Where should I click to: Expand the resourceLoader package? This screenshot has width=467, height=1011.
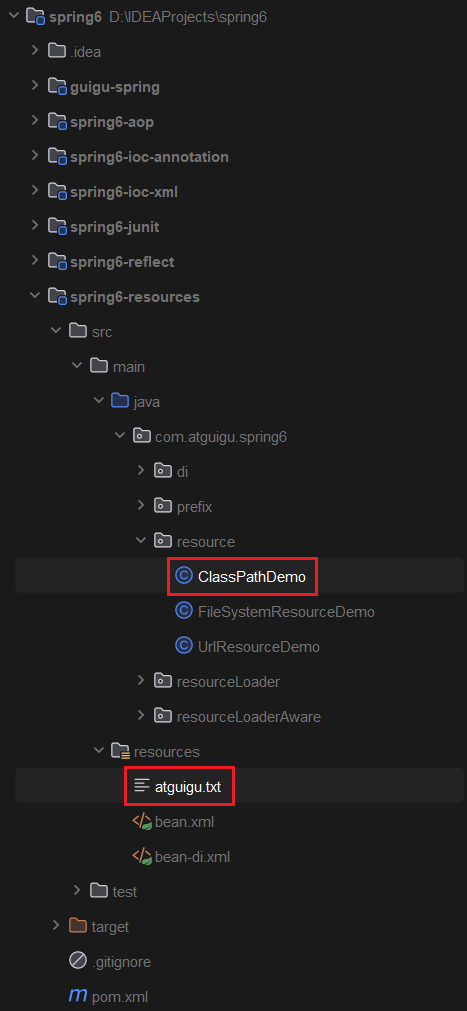pyautogui.click(x=141, y=681)
